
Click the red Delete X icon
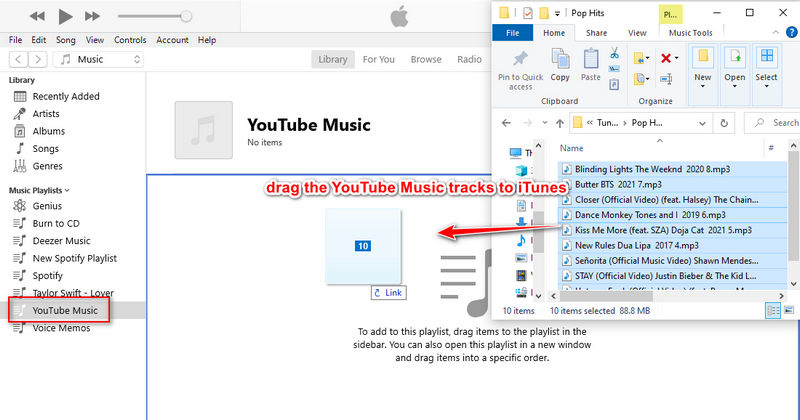(666, 58)
